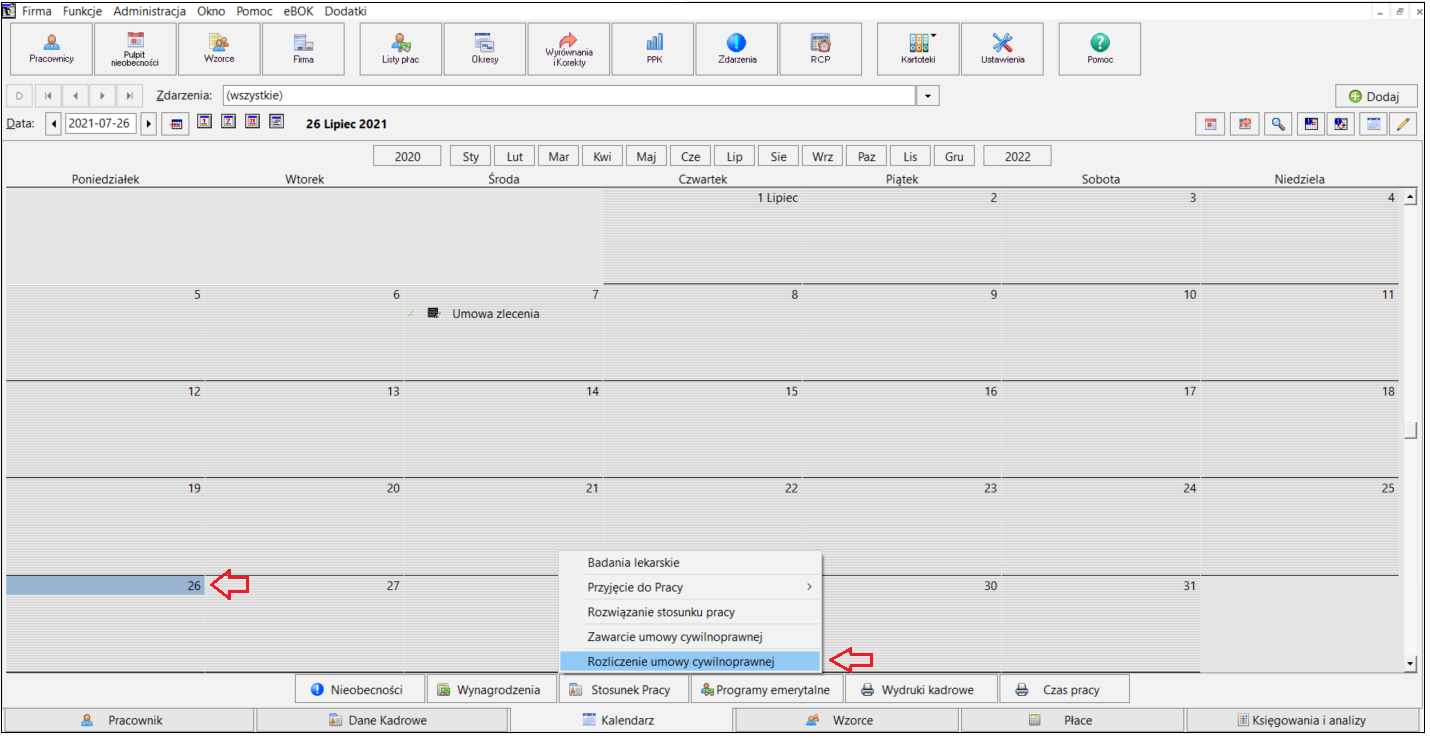Select calendar view icon labeled 7

[x=228, y=122]
